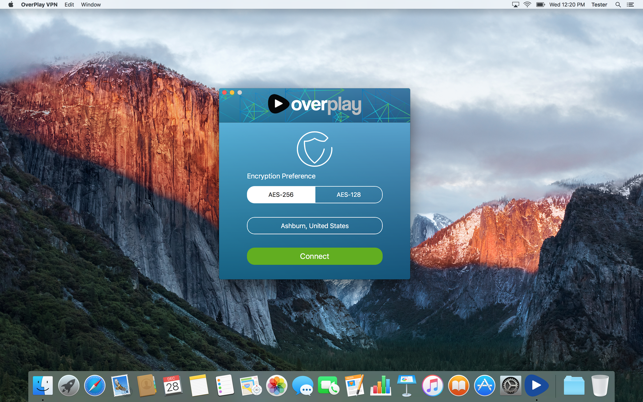The width and height of the screenshot is (643, 402).
Task: Open Keynote podium icon in Dock
Action: tap(407, 386)
